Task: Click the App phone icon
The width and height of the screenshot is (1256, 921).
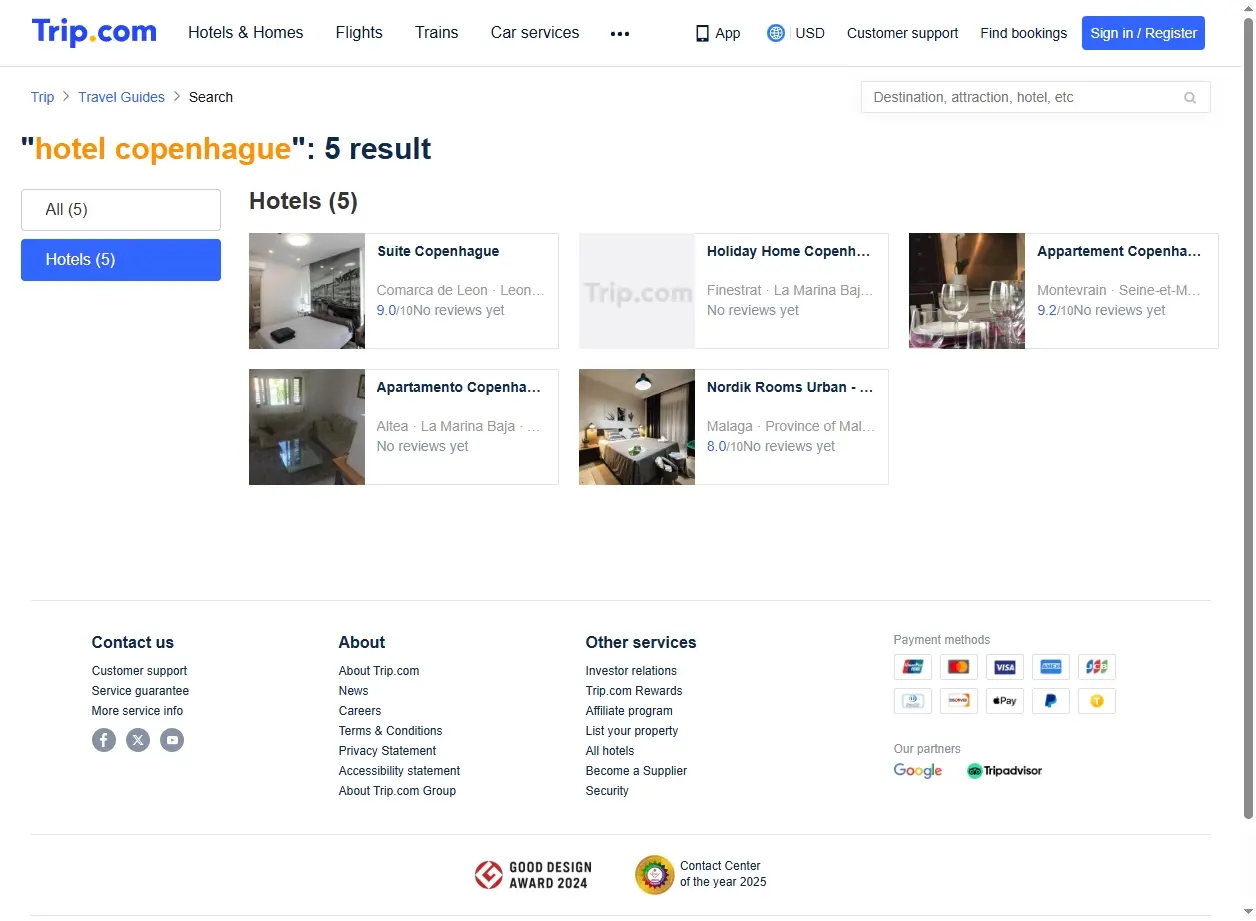Action: click(702, 33)
